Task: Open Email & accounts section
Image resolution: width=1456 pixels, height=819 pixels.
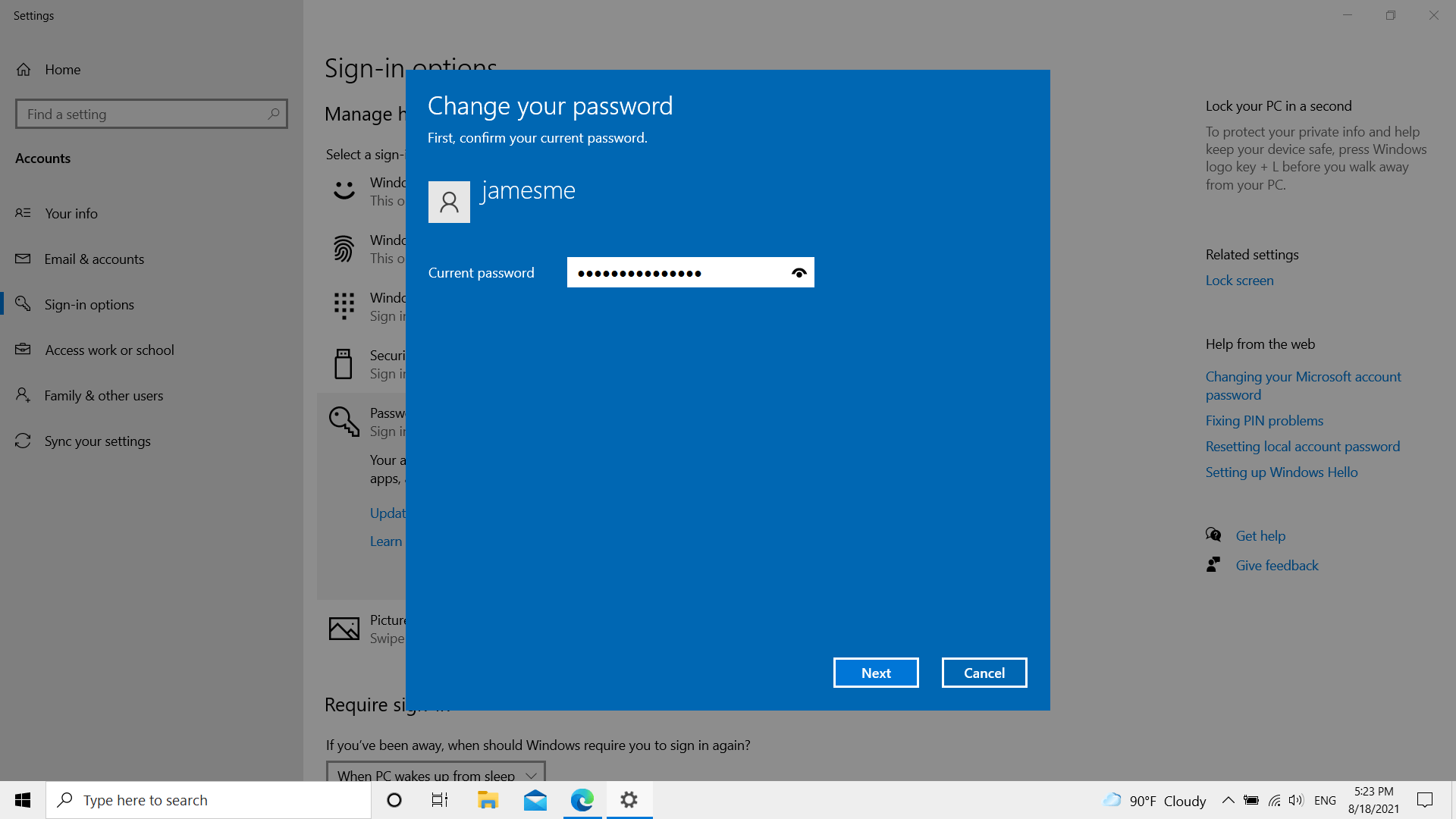Action: (94, 259)
